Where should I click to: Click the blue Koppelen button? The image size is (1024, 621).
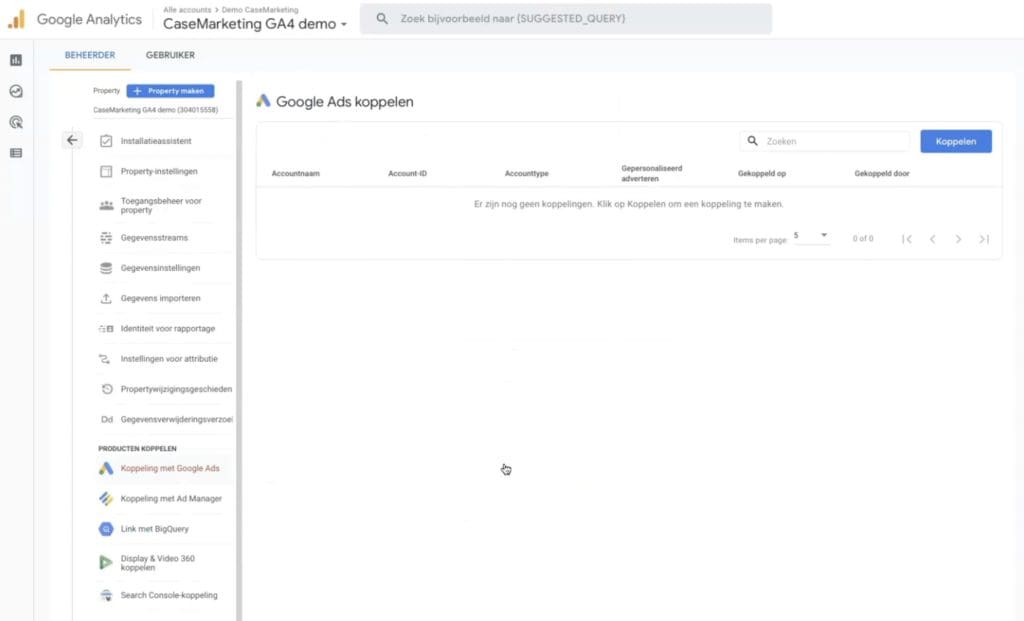coord(955,141)
